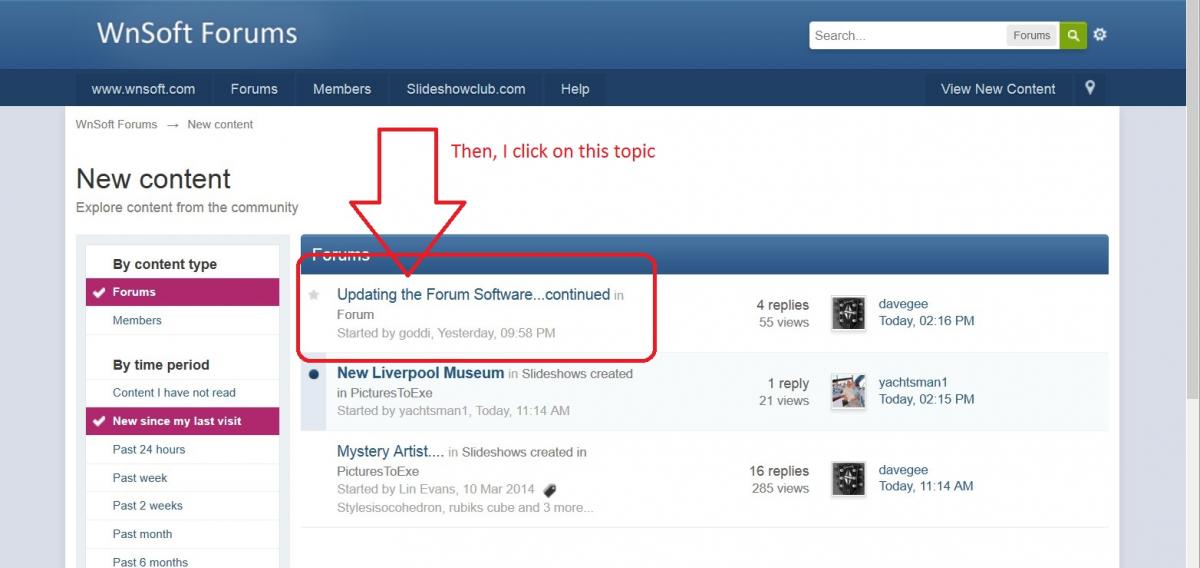Click New content breadcrumb entry
The width and height of the screenshot is (1200, 568).
coord(220,124)
